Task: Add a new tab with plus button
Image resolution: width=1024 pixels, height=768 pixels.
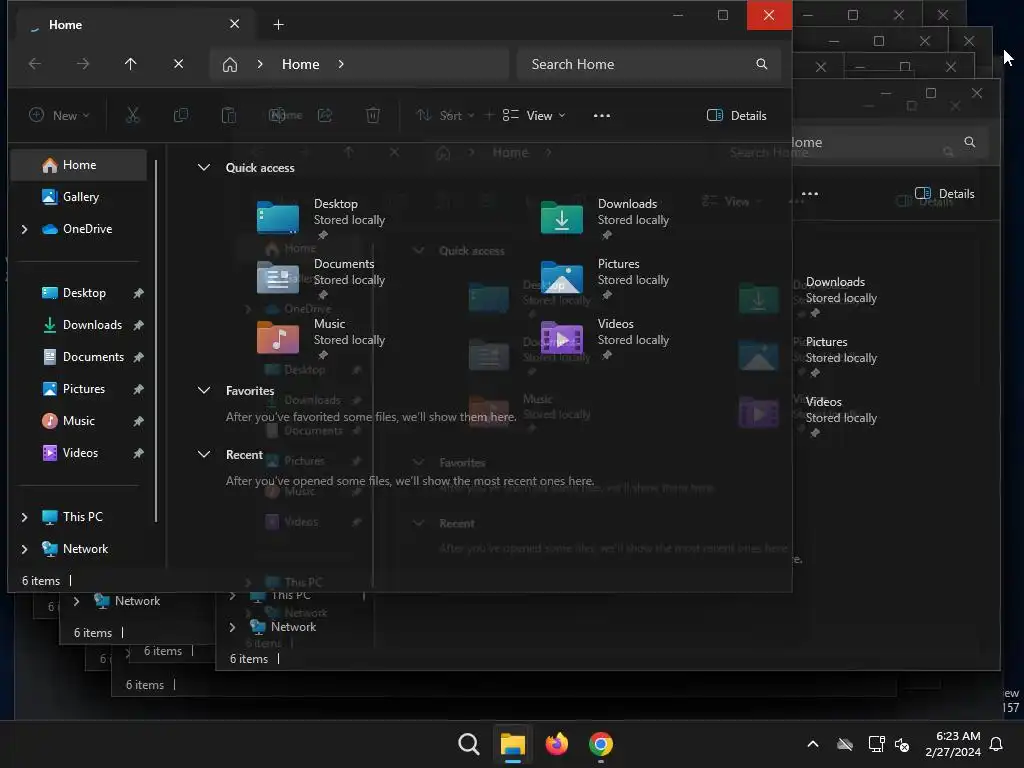Action: 278,25
